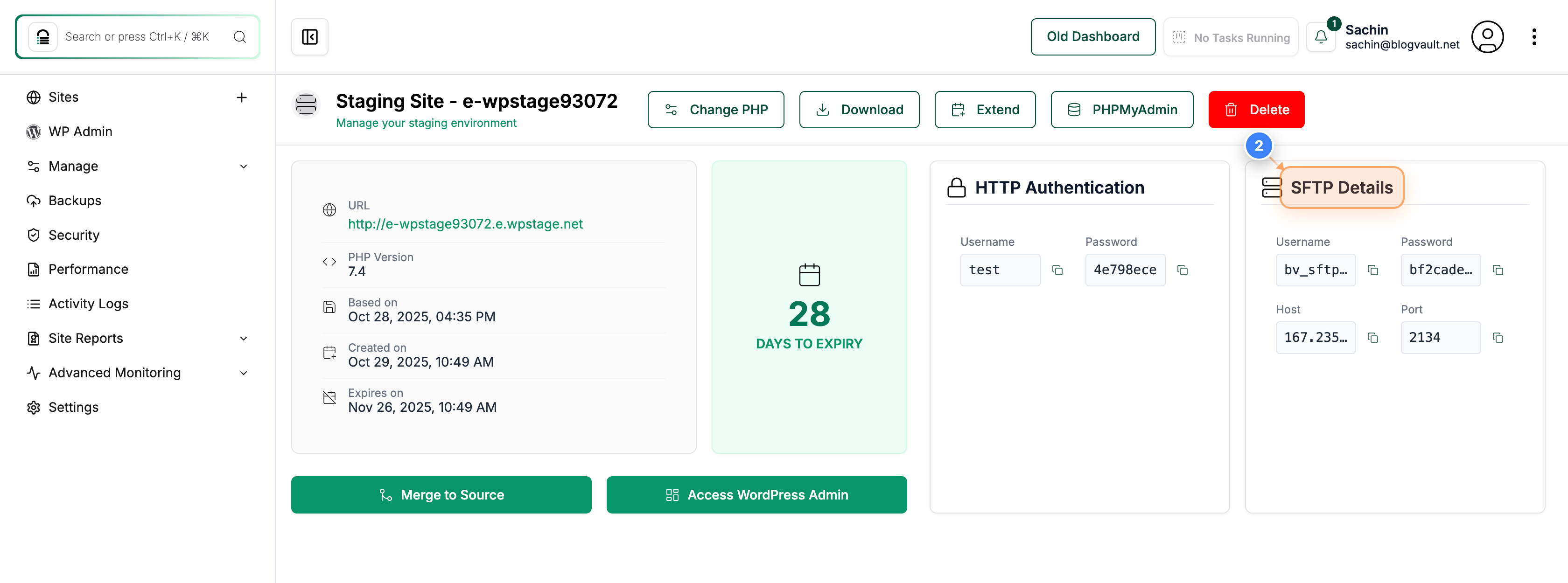Copy the SFTP username
Viewport: 1568px width, 583px height.
click(1373, 270)
